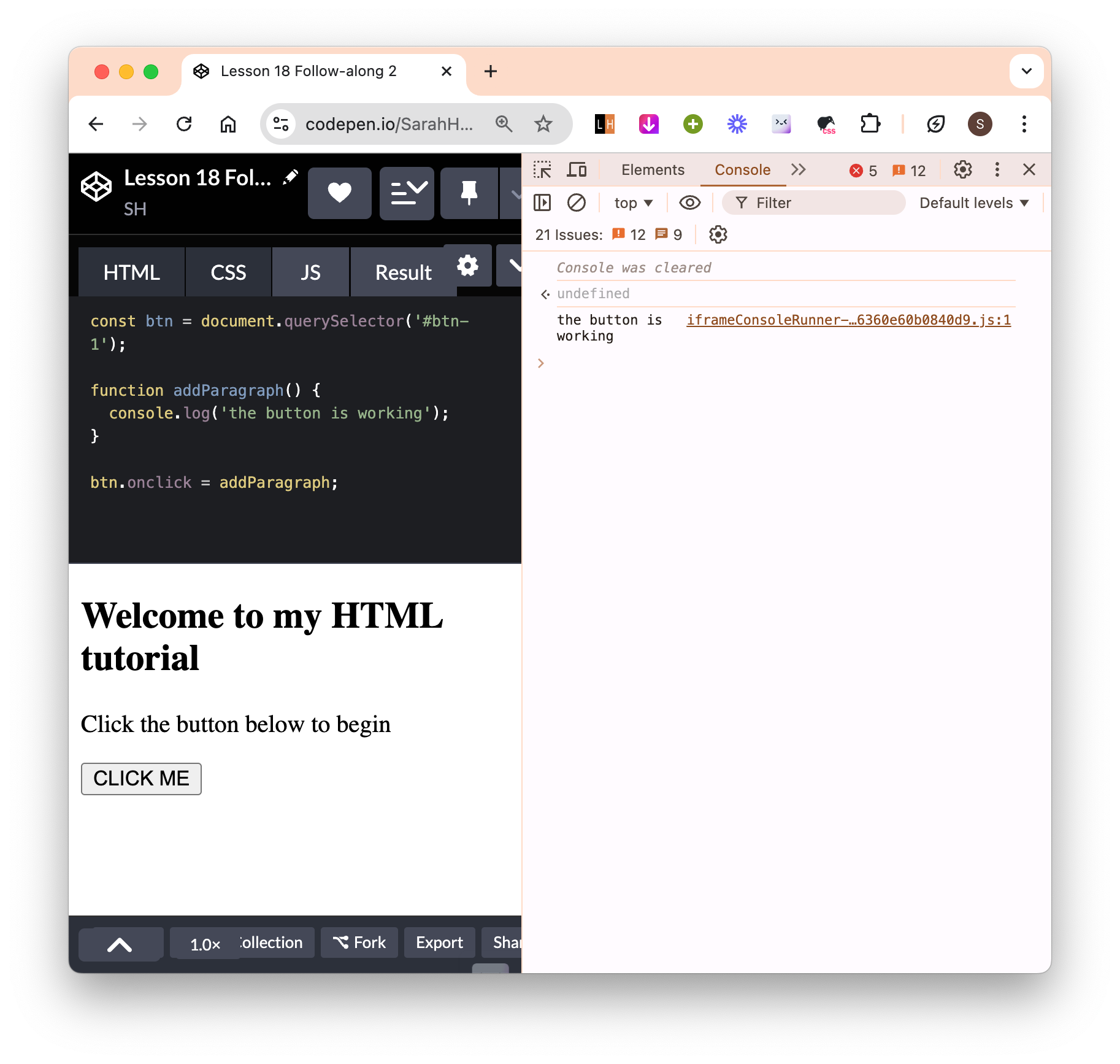
Task: Open the LH extension icon
Action: pos(605,125)
